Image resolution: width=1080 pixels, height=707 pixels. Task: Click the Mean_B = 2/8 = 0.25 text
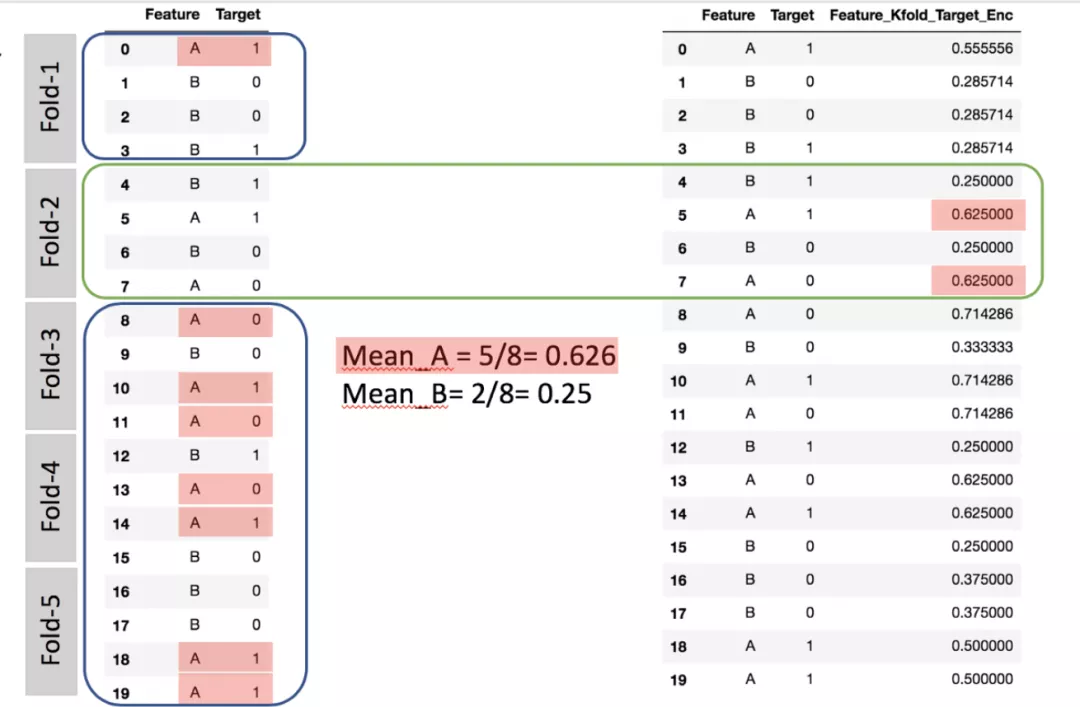(466, 393)
